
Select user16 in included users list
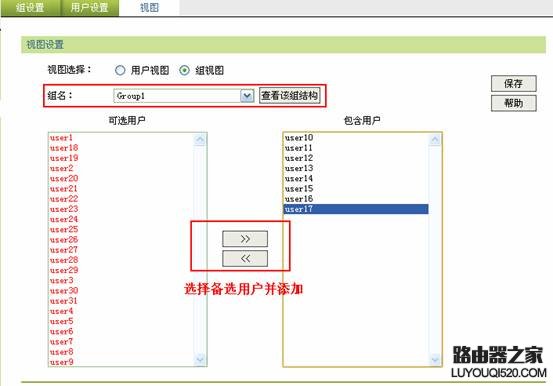coord(356,199)
